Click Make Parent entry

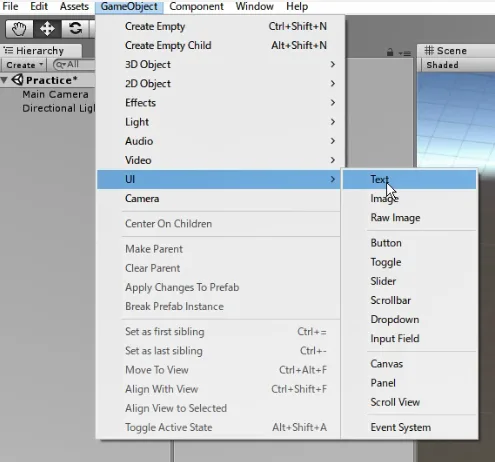coord(219,249)
